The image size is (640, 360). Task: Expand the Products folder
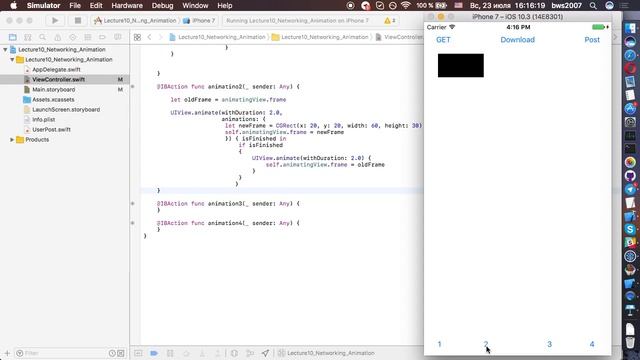click(x=12, y=140)
